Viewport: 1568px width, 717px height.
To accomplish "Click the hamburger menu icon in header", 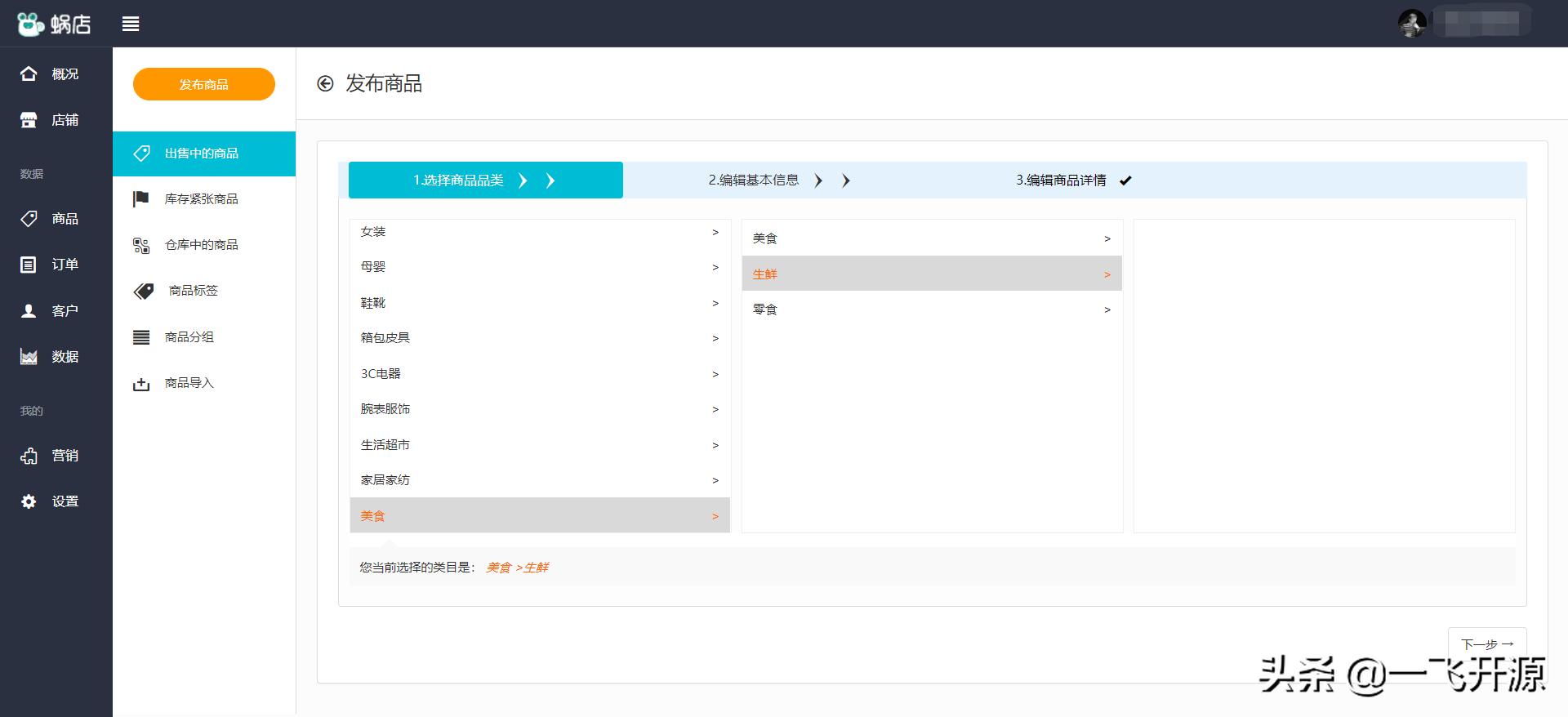I will [x=131, y=24].
